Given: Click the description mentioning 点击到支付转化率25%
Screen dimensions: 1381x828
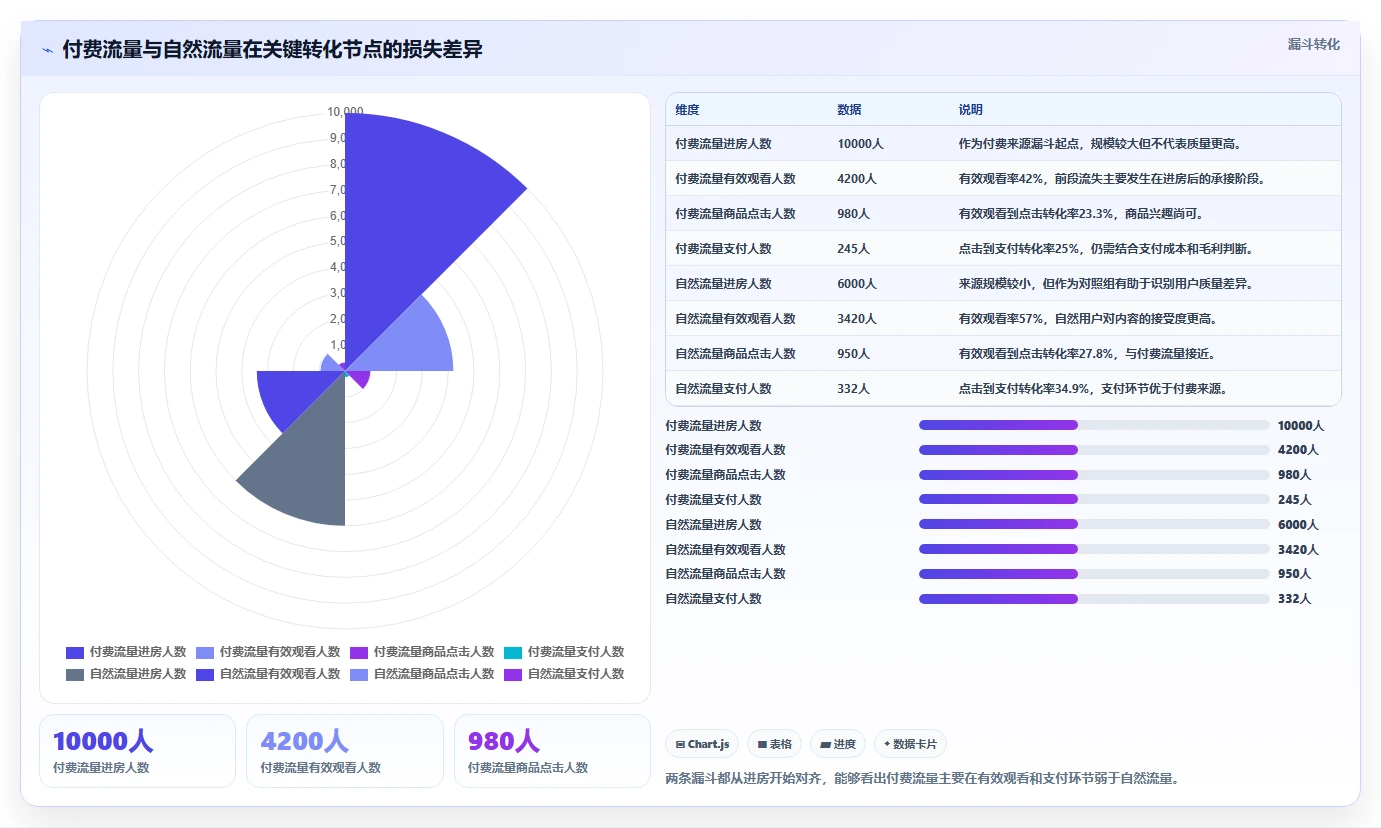Looking at the screenshot, I should 1106,249.
